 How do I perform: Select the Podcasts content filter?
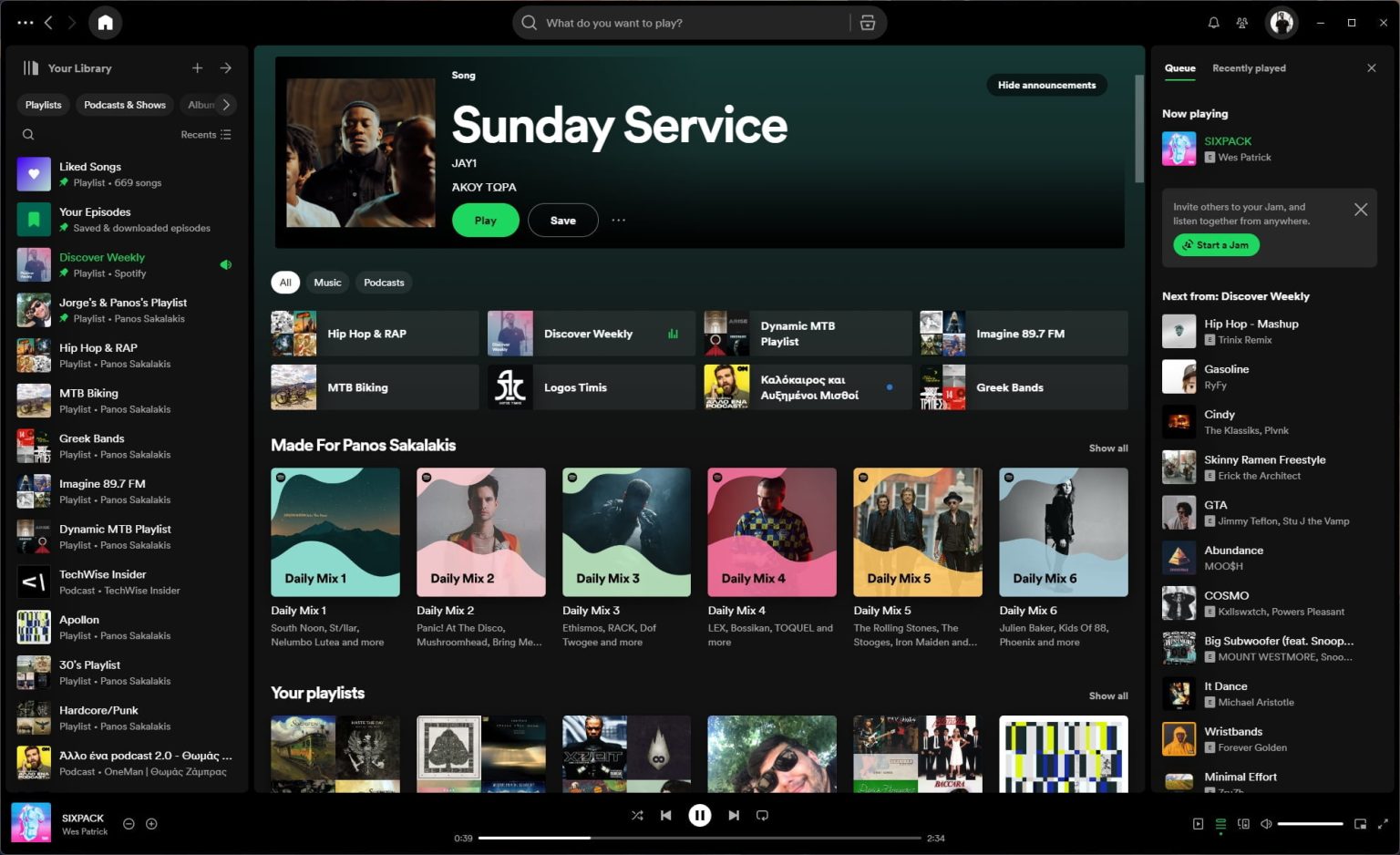point(384,282)
